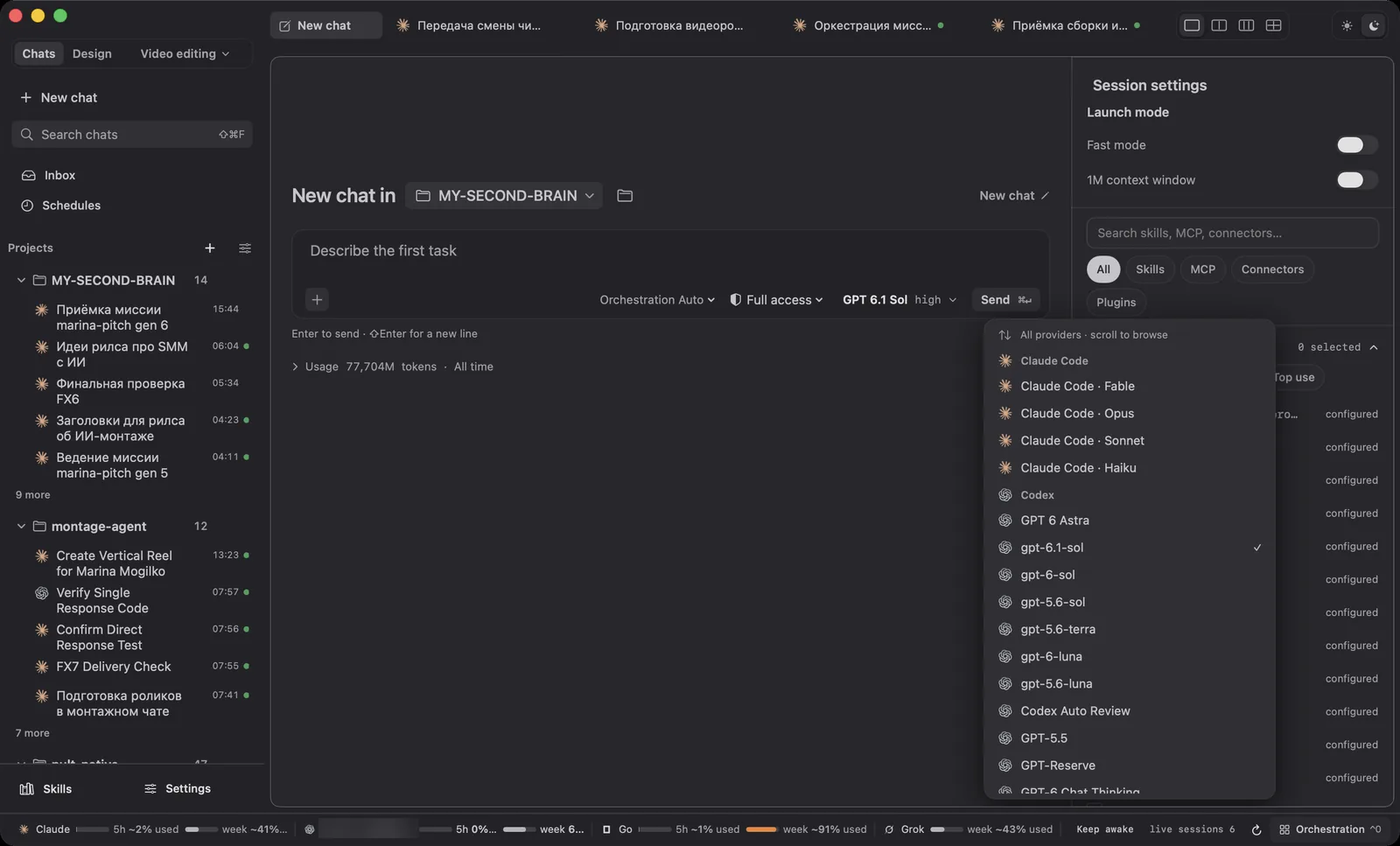Open Schedules in sidebar
1400x846 pixels.
pos(61,206)
